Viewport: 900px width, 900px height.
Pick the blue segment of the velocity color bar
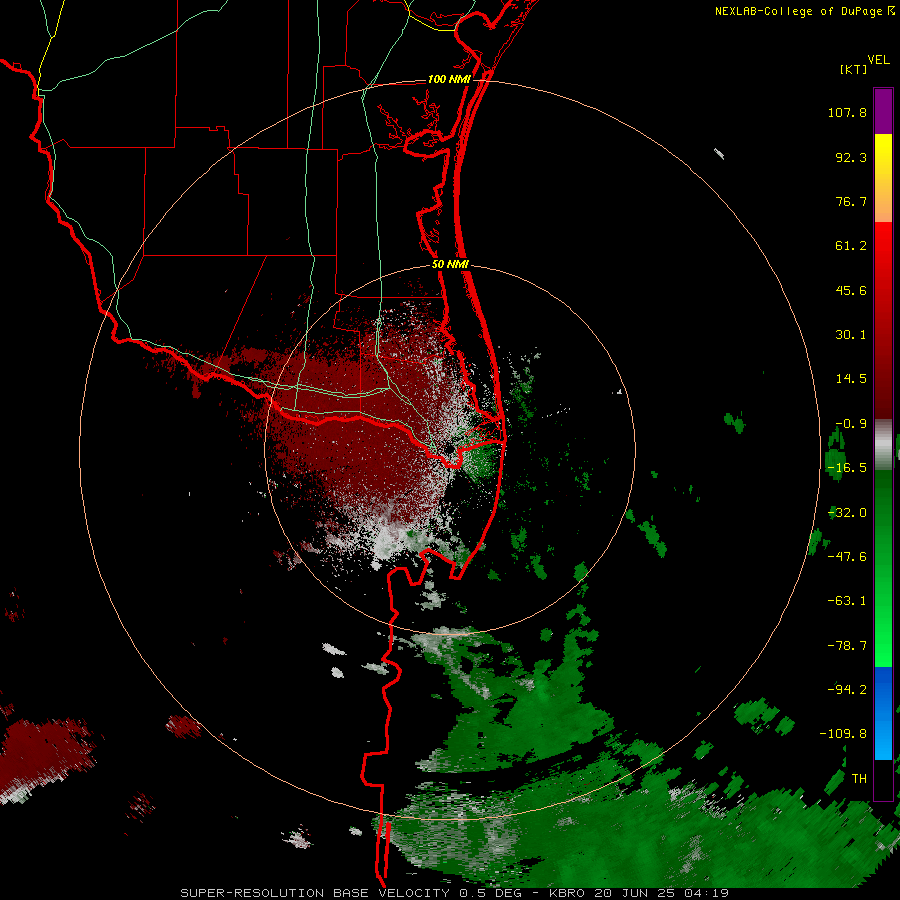(883, 713)
